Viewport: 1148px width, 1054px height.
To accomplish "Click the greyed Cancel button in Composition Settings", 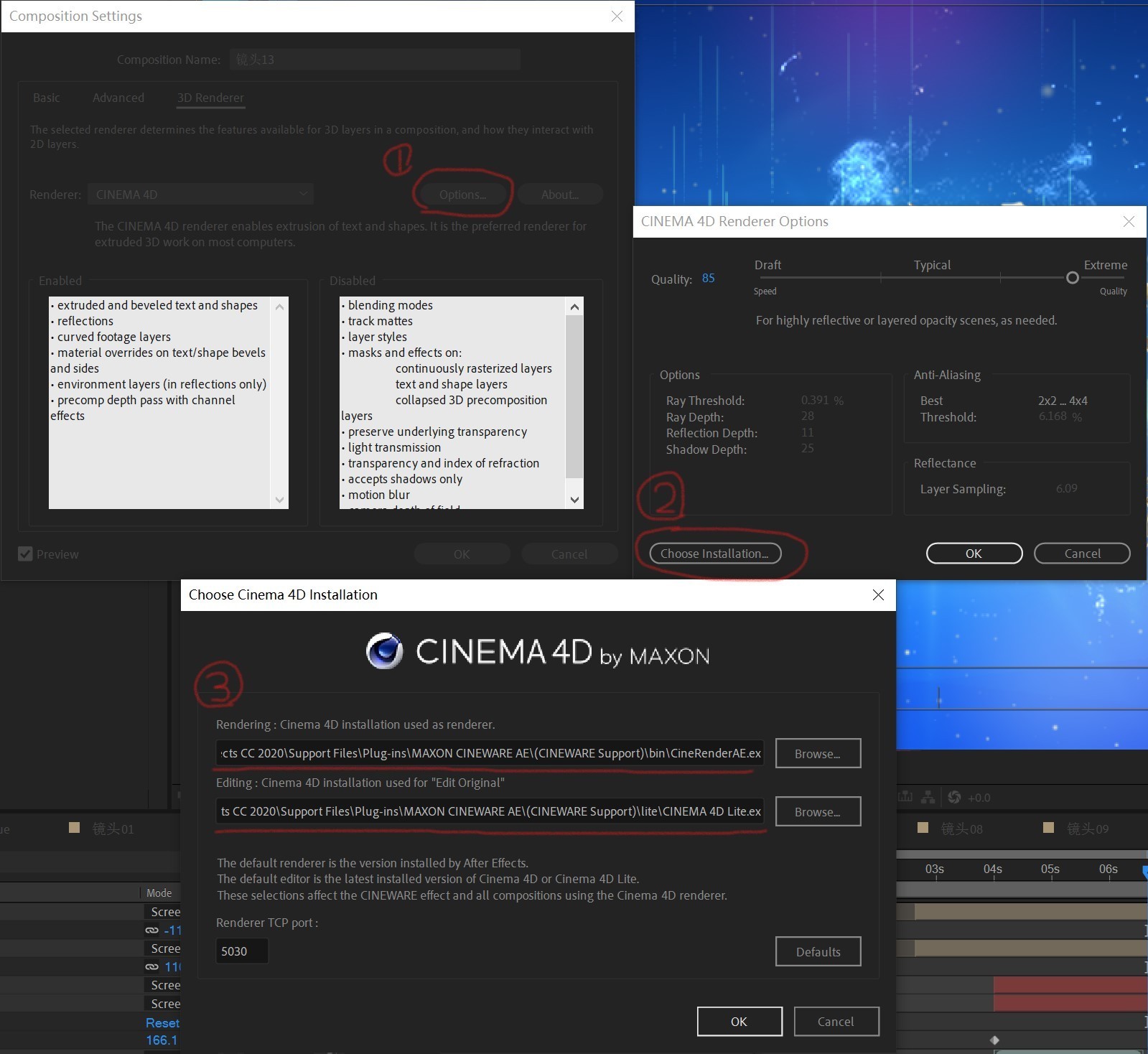I will point(569,554).
